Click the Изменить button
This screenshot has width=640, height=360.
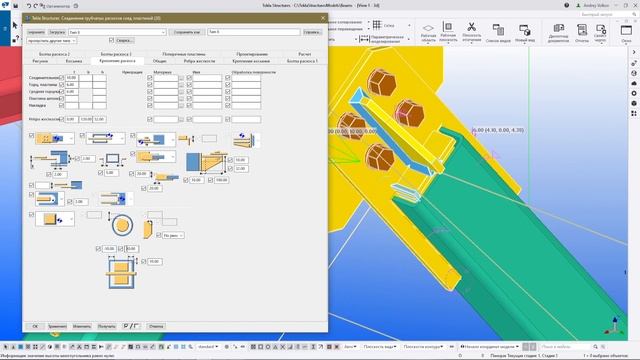(x=82, y=326)
